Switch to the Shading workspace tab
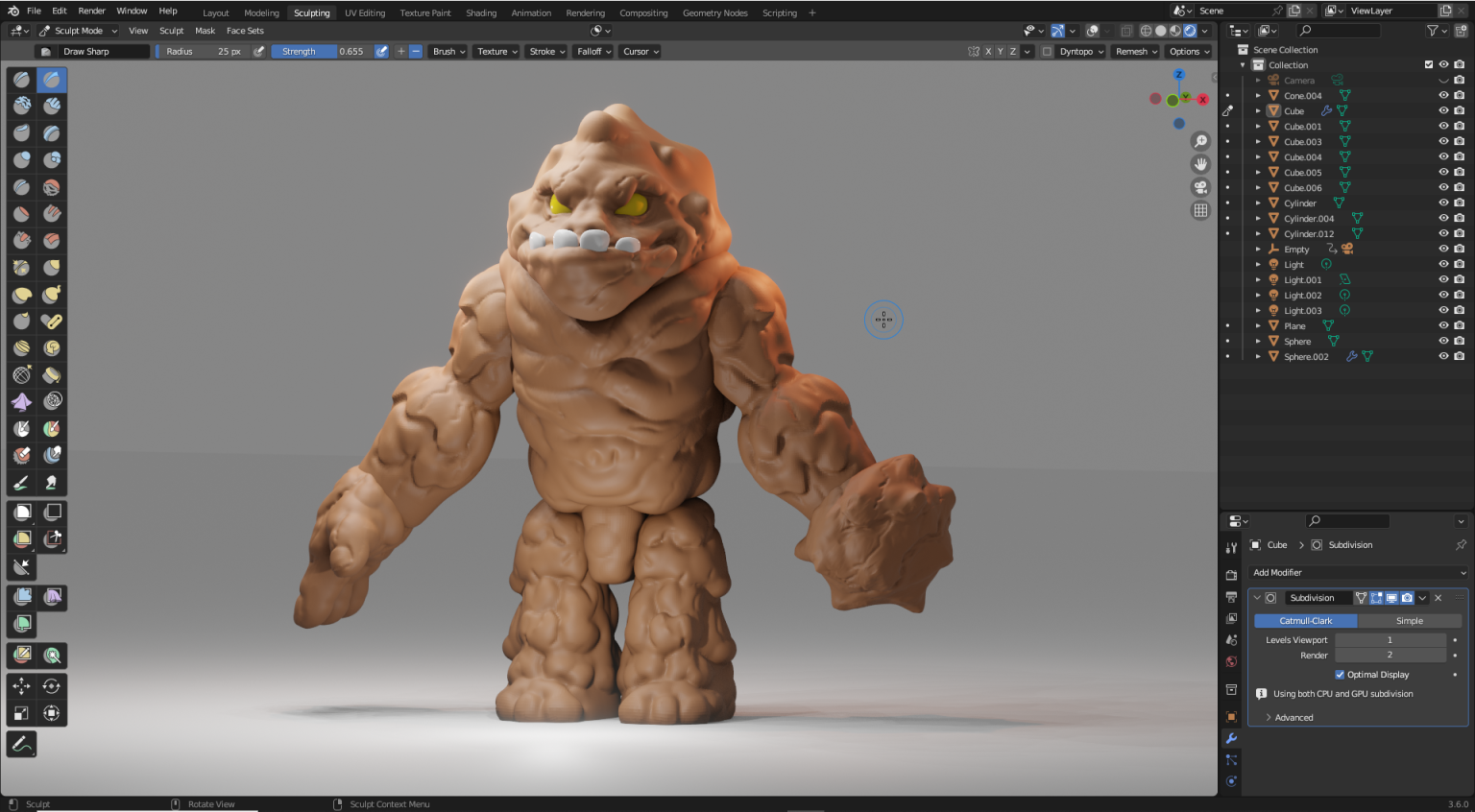The height and width of the screenshot is (812, 1475). tap(481, 12)
